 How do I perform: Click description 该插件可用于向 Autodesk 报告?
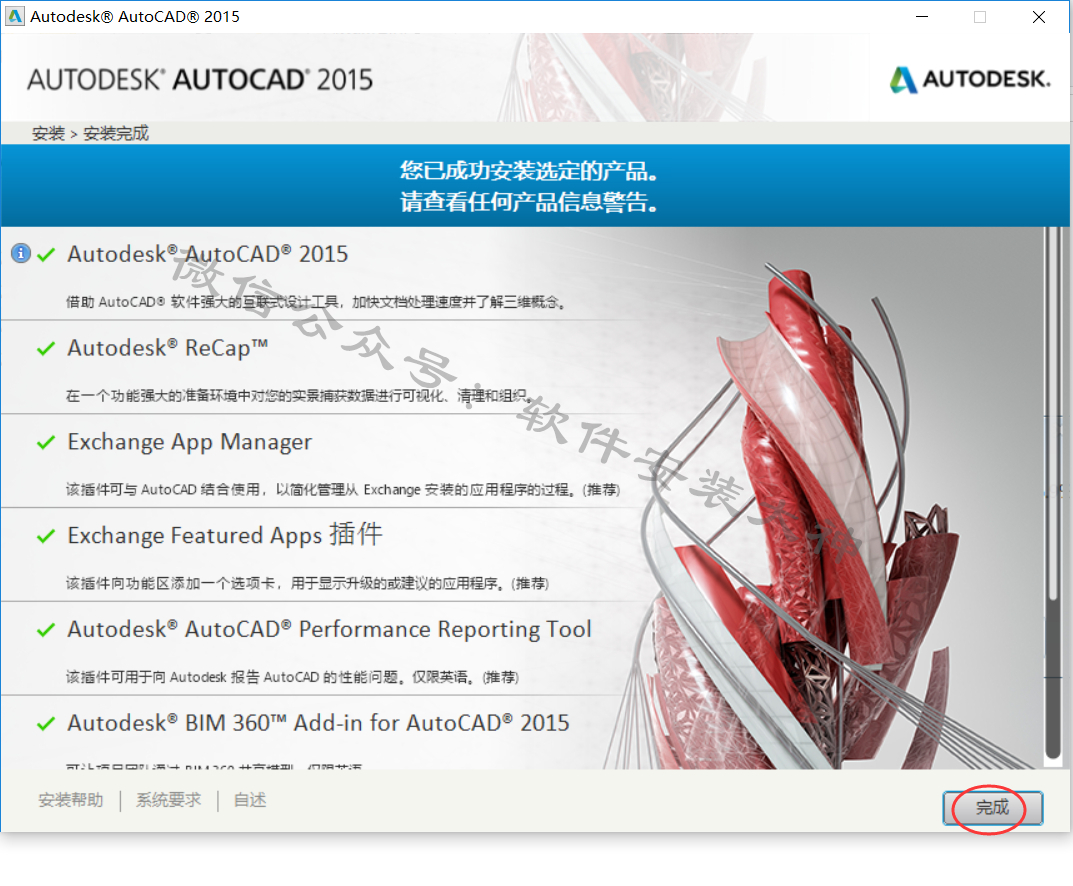[x=292, y=677]
